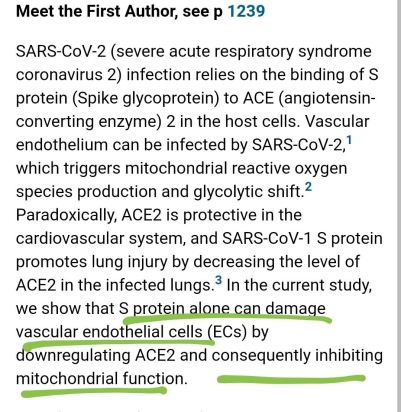This screenshot has height=412, width=401.
Task: Click the word 'Paradoxically'
Action: pos(65,215)
